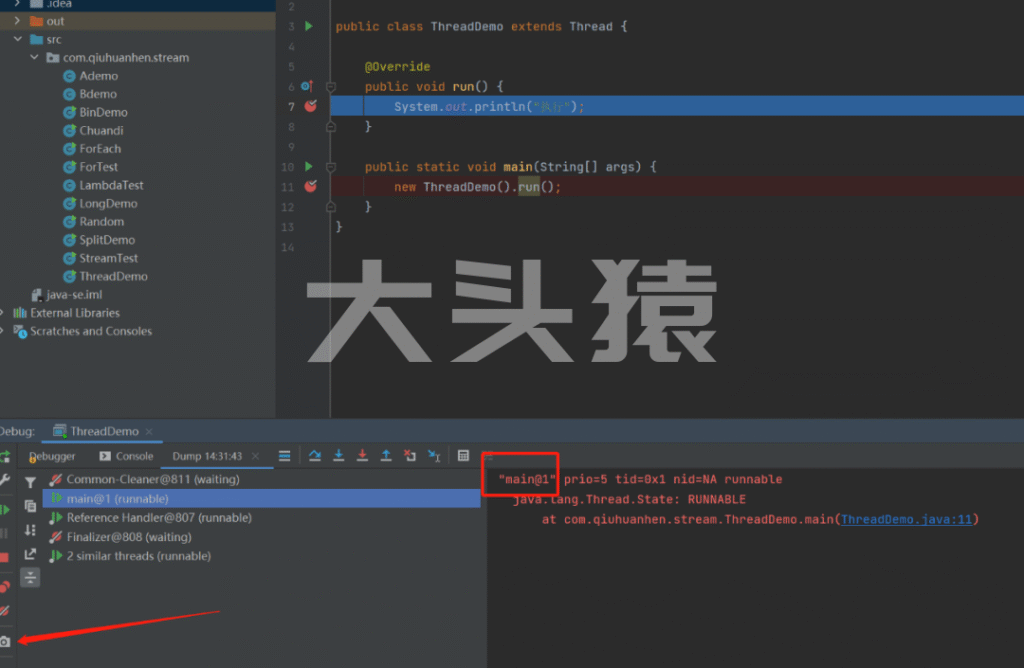The height and width of the screenshot is (668, 1024).
Task: Click run gutter arrow beside main method
Action: (308, 166)
